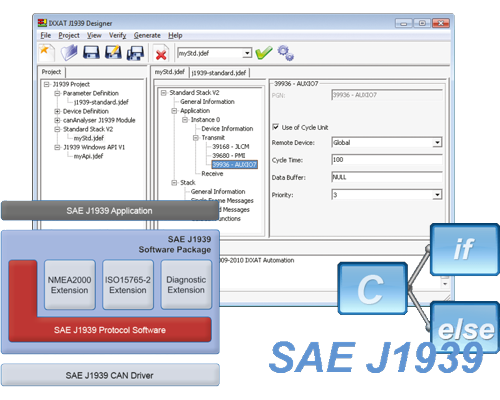Select myStd.jdef in the Project tree
Screen dimensions: 500x400
click(89, 138)
